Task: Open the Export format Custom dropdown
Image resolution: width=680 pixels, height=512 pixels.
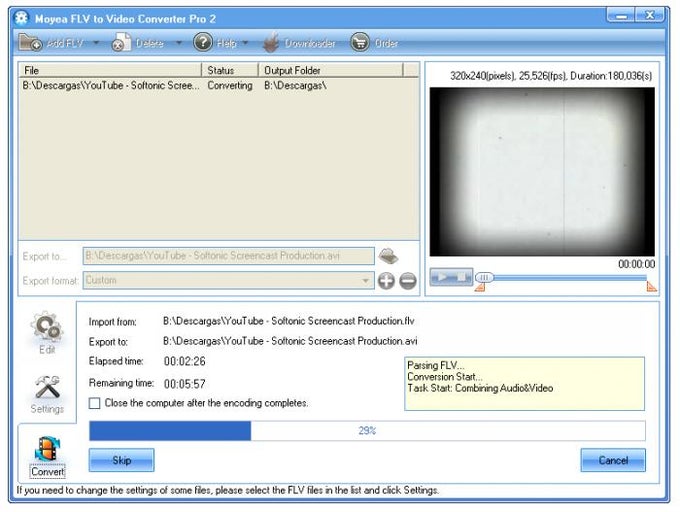Action: 229,280
